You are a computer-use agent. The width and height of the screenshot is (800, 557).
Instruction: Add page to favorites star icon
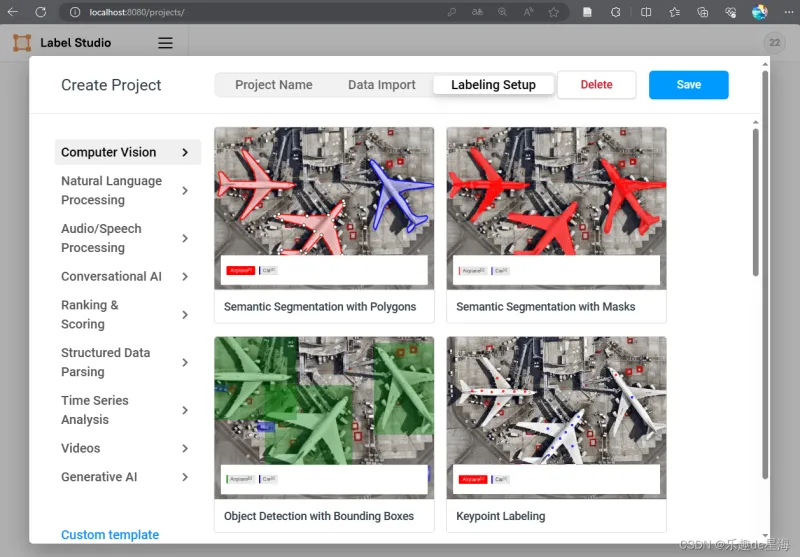click(554, 12)
